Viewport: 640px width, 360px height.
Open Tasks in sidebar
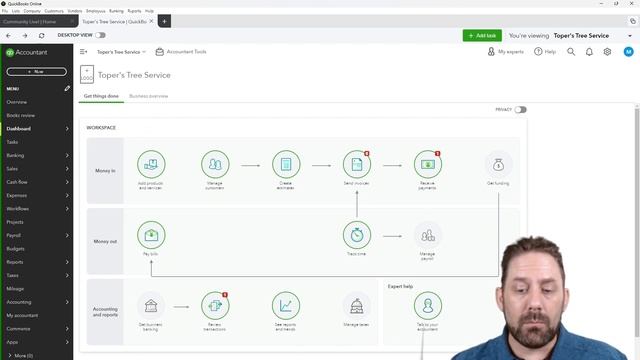click(x=12, y=142)
